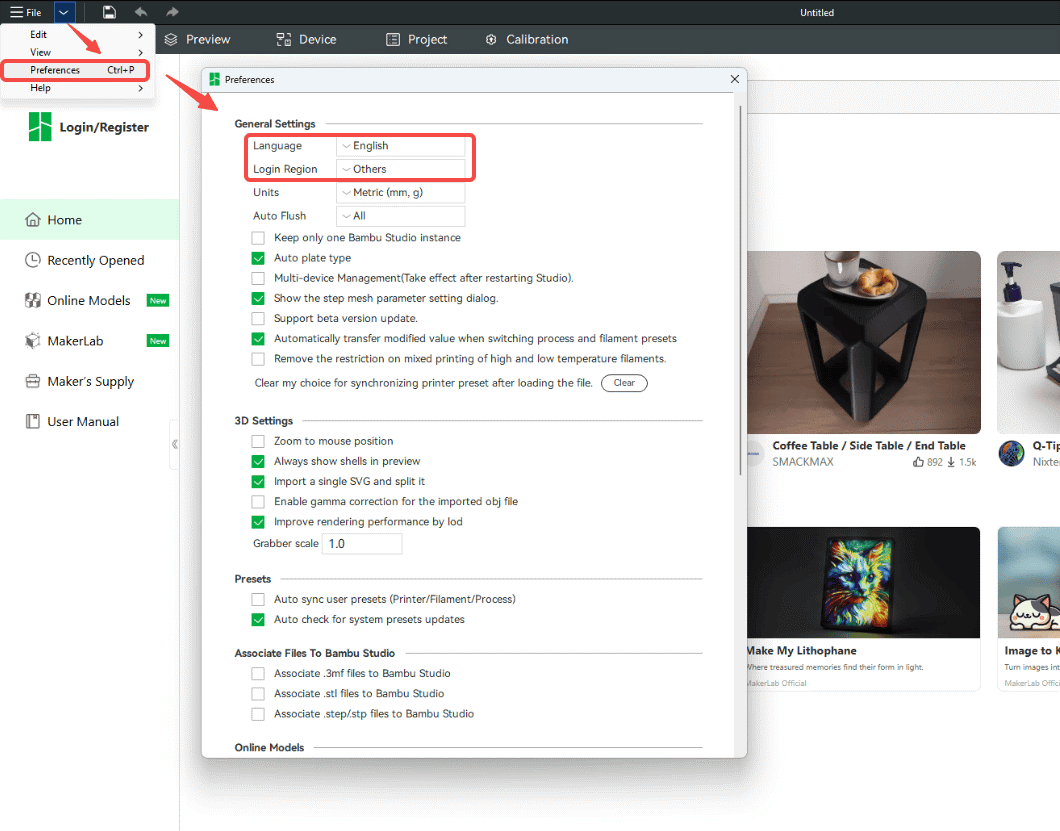Enable Keep only one Bambu Studio instance
The image size is (1060, 831).
coord(258,238)
